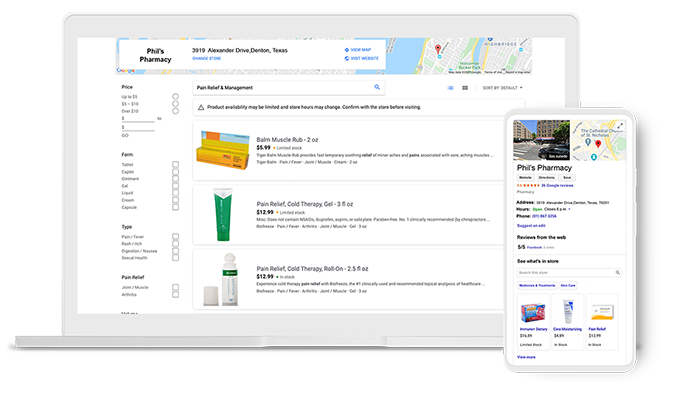The height and width of the screenshot is (407, 700).
Task: Check the Pain / Fever type filter
Action: (x=175, y=237)
